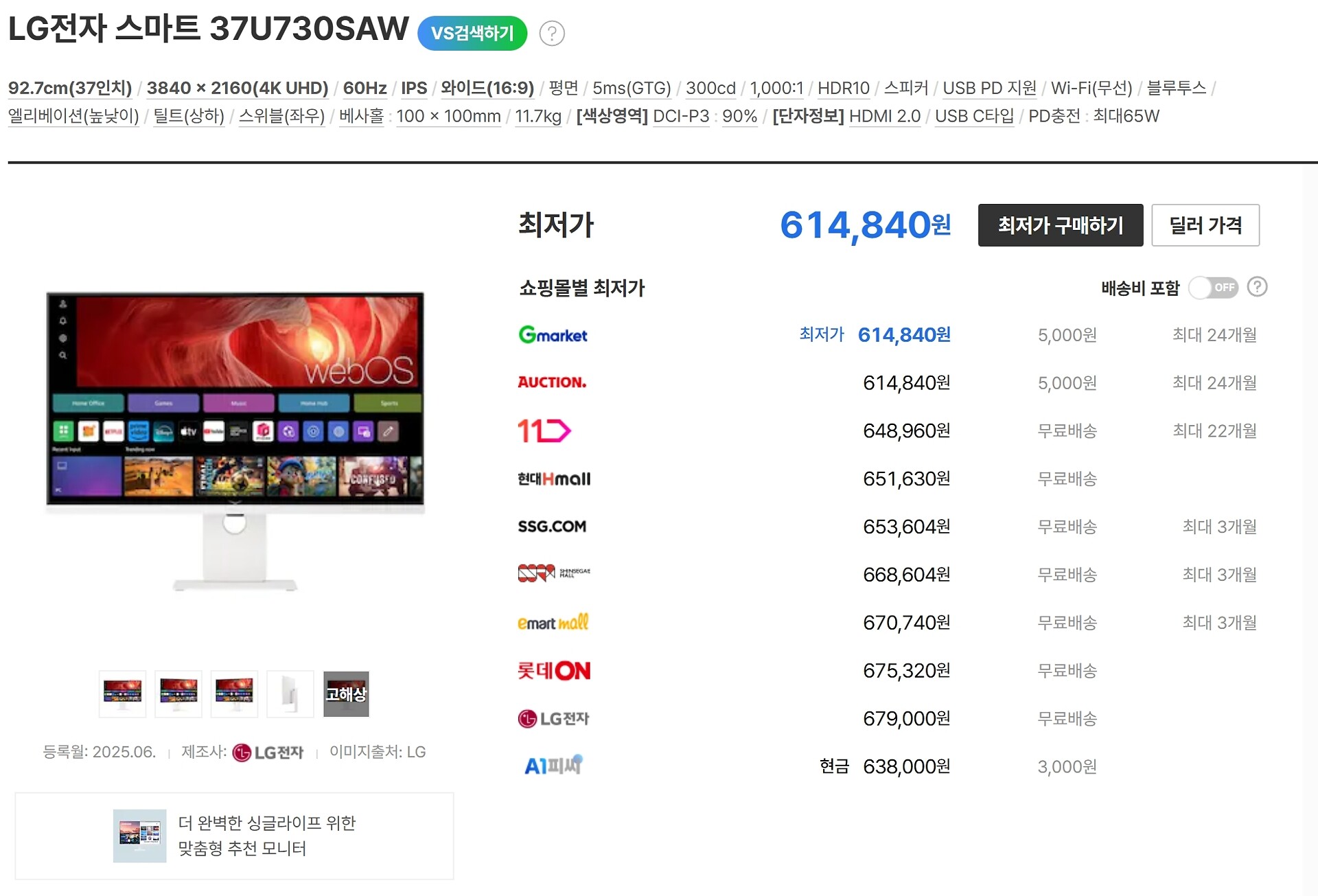
Task: Open the help icon beside VS검색하기
Action: click(552, 33)
